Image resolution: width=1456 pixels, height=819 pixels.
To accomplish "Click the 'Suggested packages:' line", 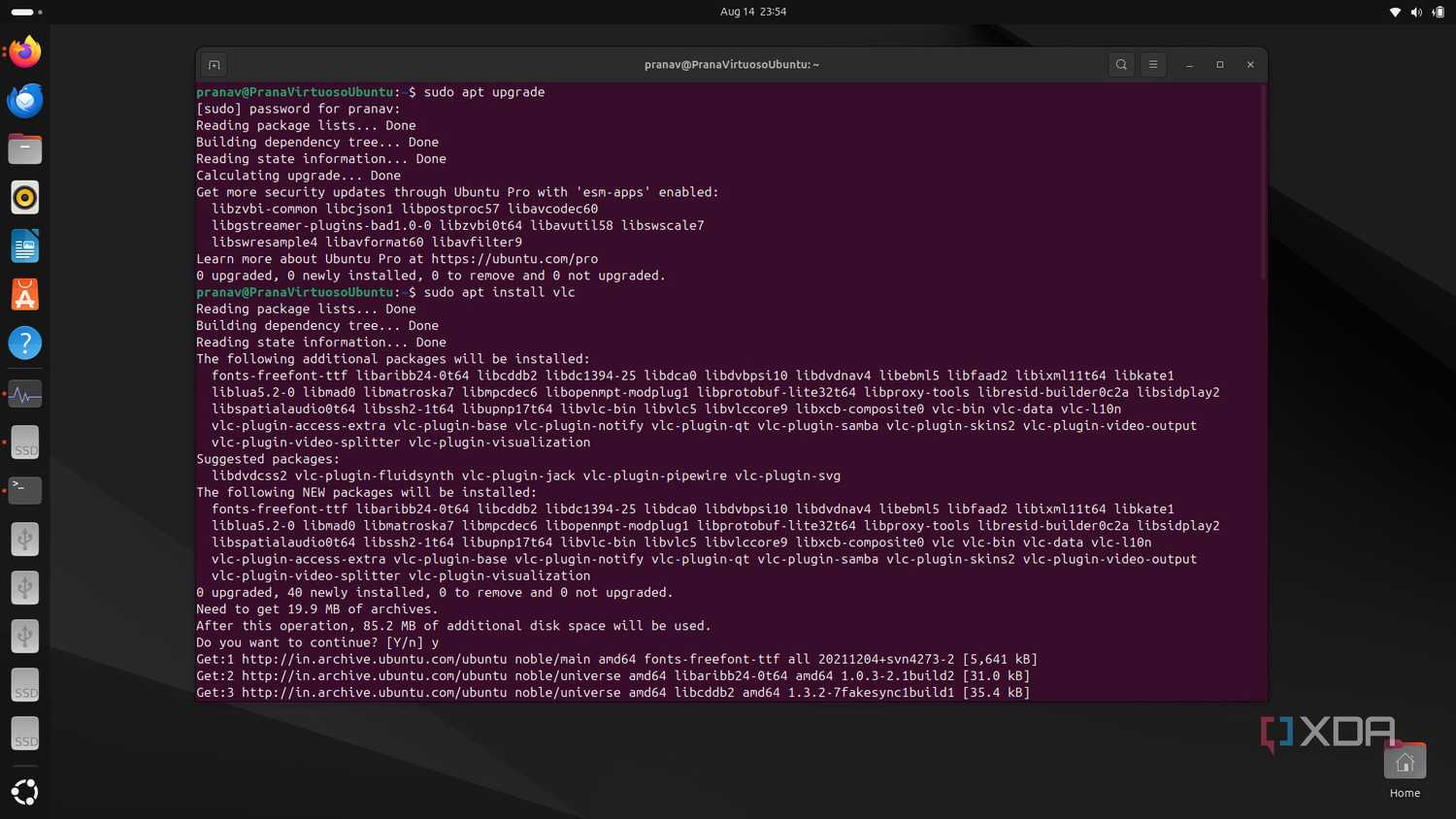I will (x=268, y=459).
